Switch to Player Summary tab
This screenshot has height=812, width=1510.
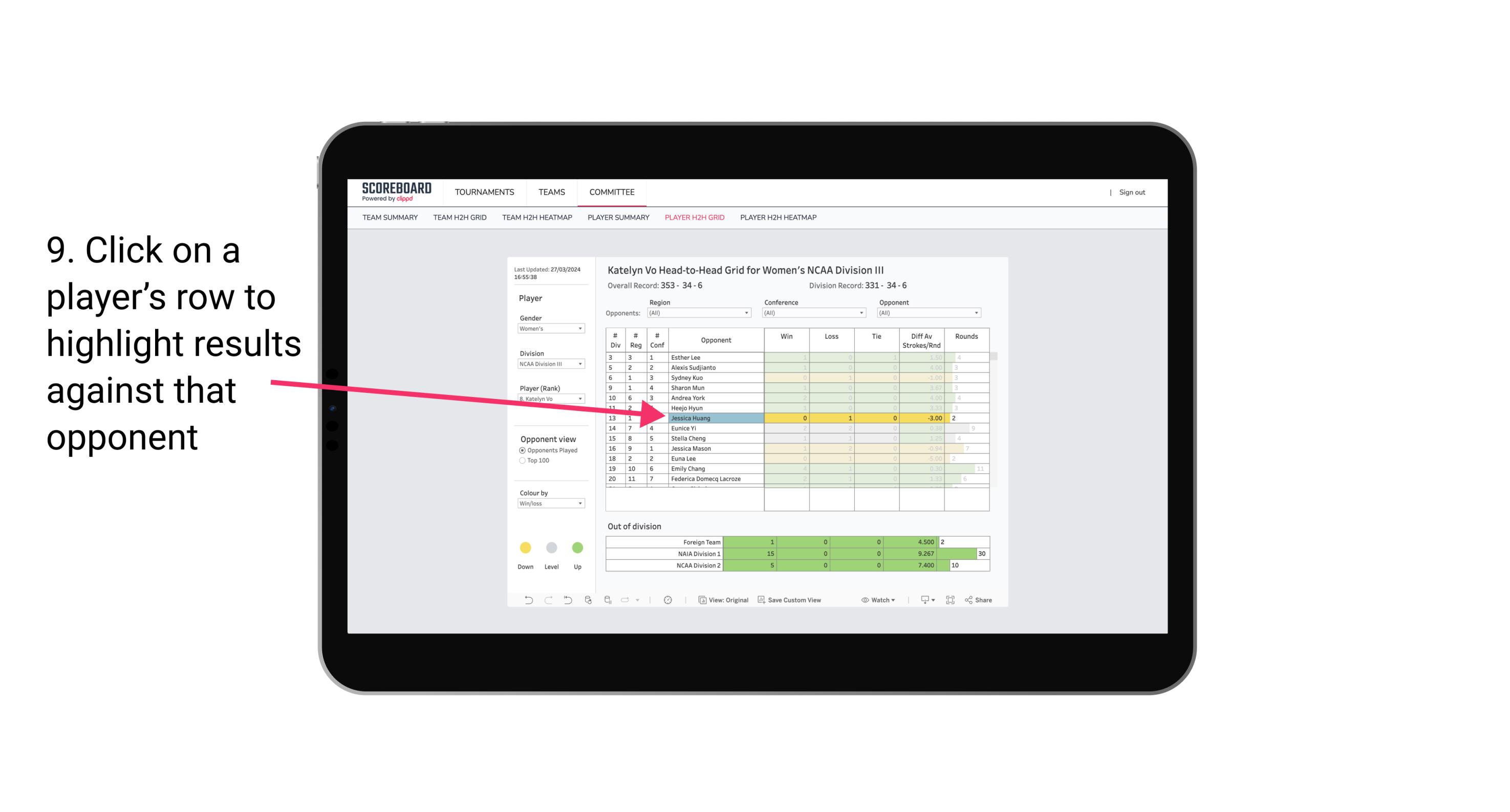coord(616,218)
